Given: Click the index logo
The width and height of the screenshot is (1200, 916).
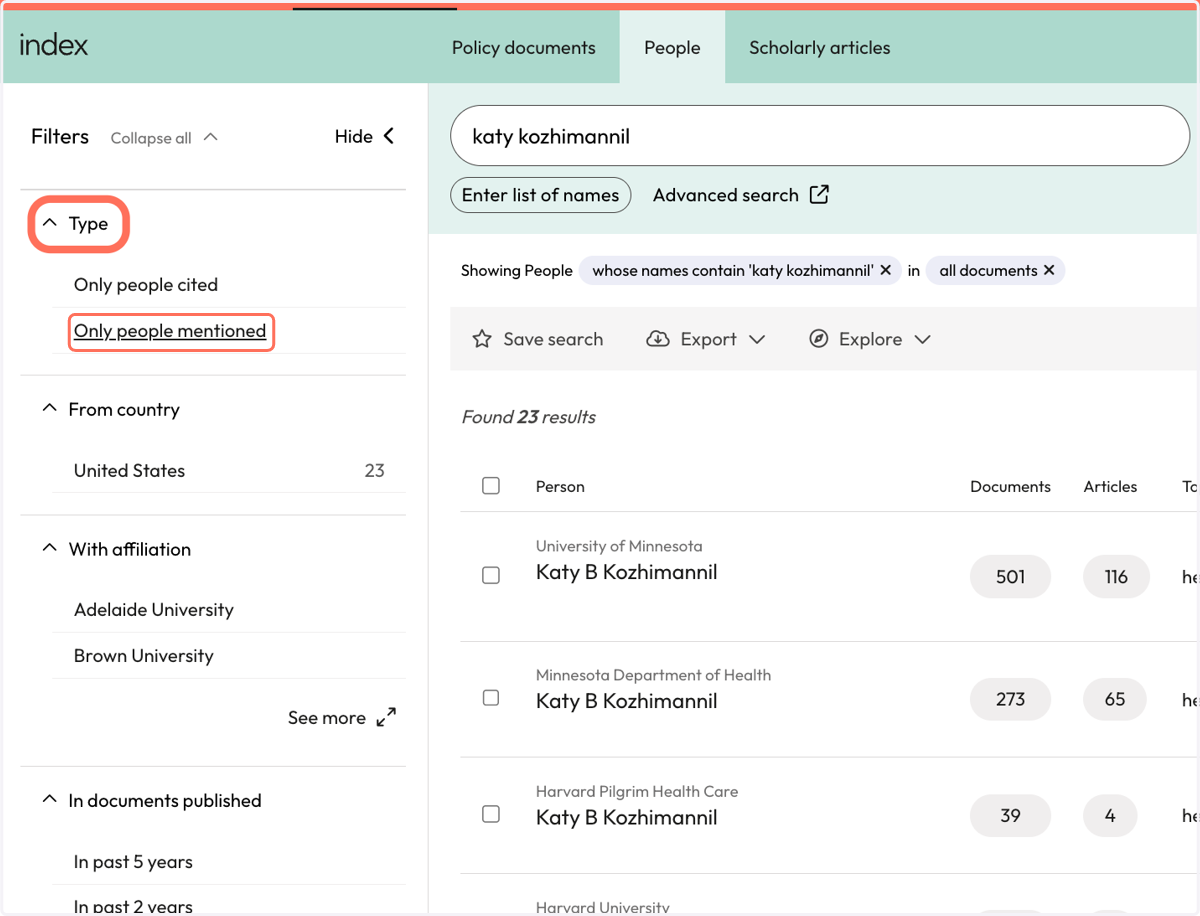Looking at the screenshot, I should coord(54,45).
